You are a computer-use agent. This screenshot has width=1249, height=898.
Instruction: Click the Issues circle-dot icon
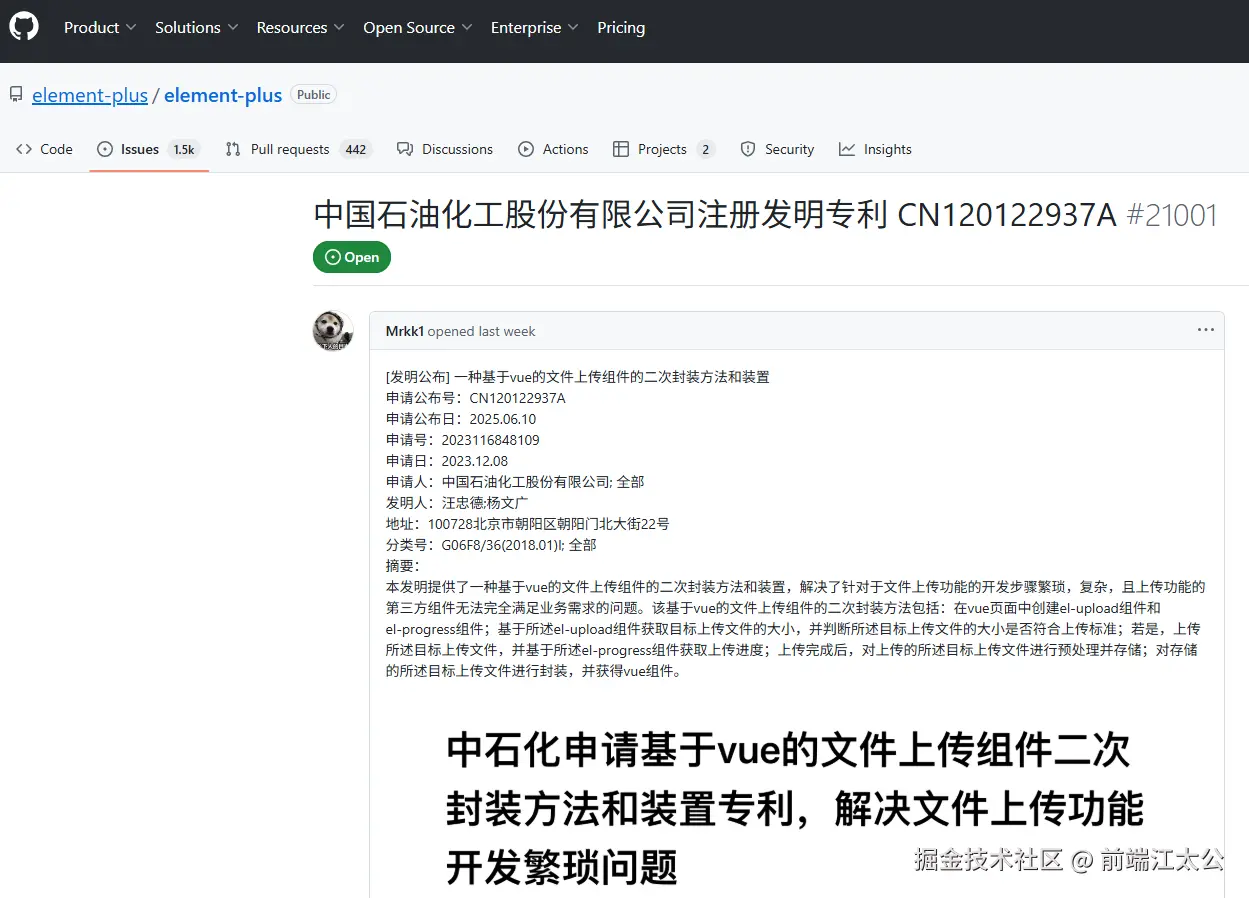coord(104,148)
